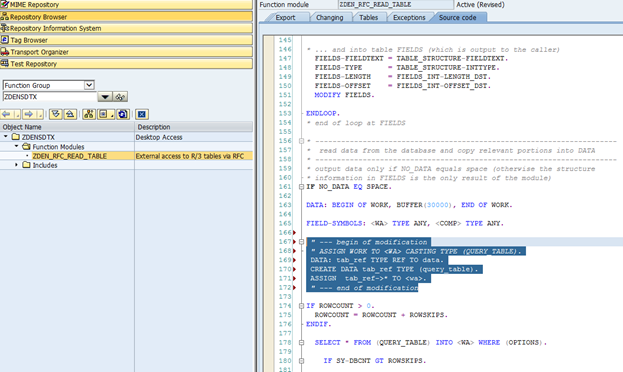The height and width of the screenshot is (372, 623).
Task: Expand the Includes tree node
Action: 16,165
